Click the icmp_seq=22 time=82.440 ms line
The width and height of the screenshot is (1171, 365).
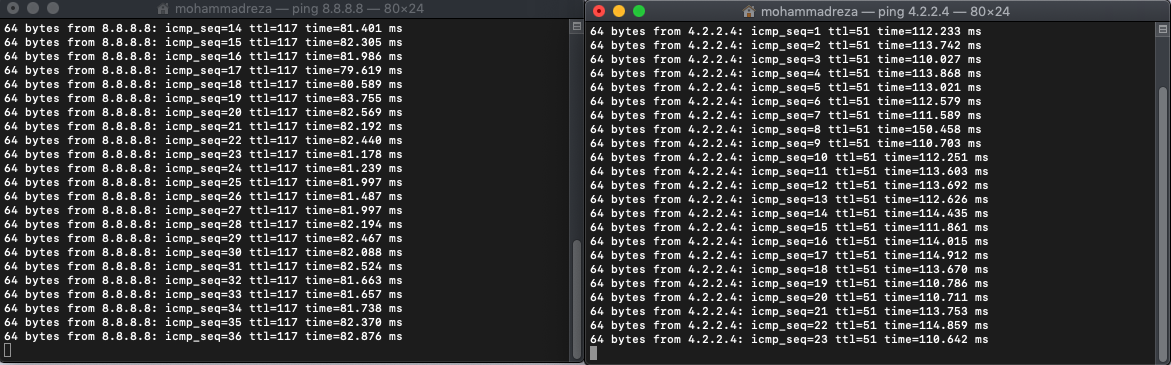point(203,140)
